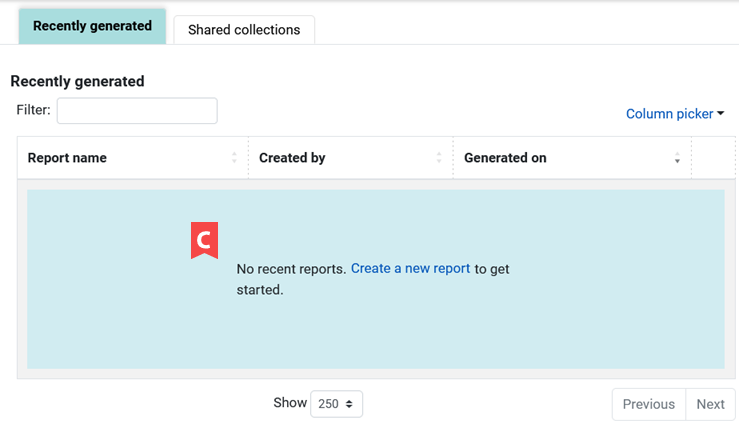739x424 pixels.
Task: Open the Column picker dropdown
Action: (x=669, y=114)
